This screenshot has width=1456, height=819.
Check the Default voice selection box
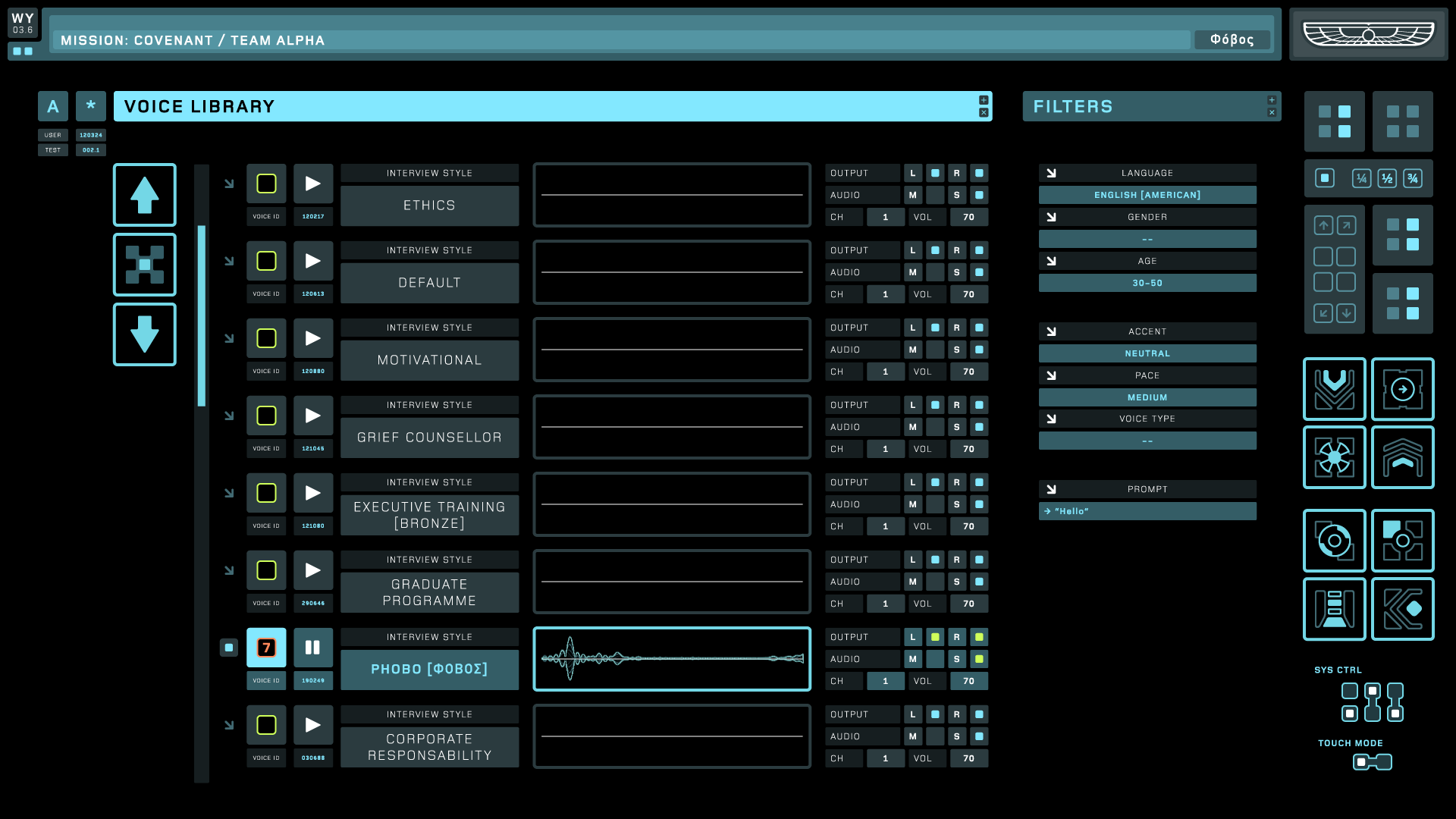click(266, 261)
